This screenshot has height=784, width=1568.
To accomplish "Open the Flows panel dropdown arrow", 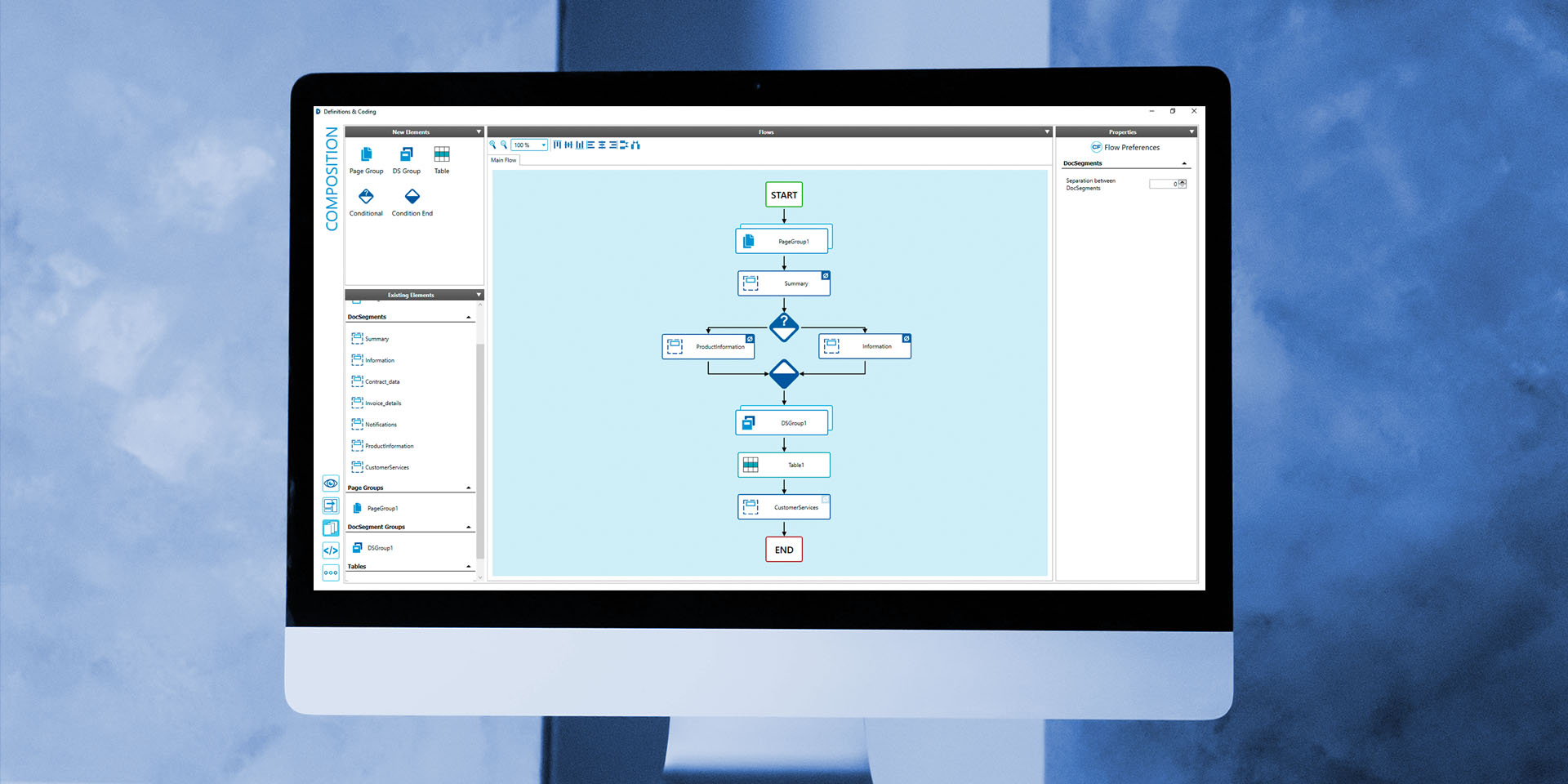I will pyautogui.click(x=1047, y=131).
